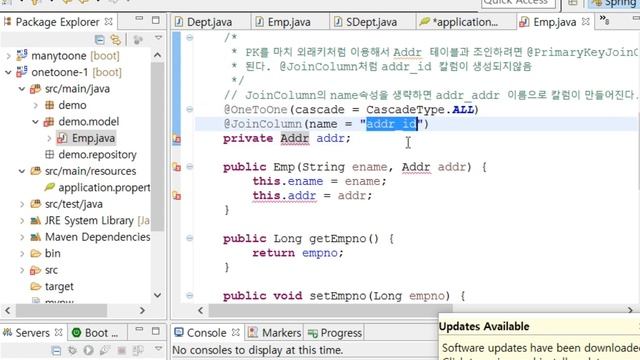Image resolution: width=640 pixels, height=360 pixels.
Task: Expand the bin folder
Action: 22,253
